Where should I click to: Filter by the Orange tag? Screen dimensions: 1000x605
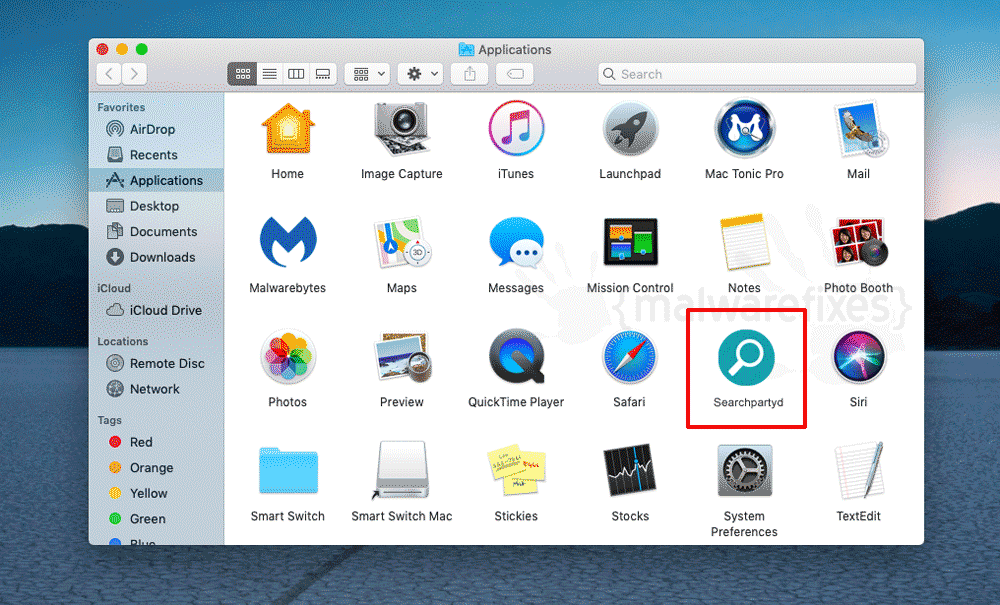point(156,467)
